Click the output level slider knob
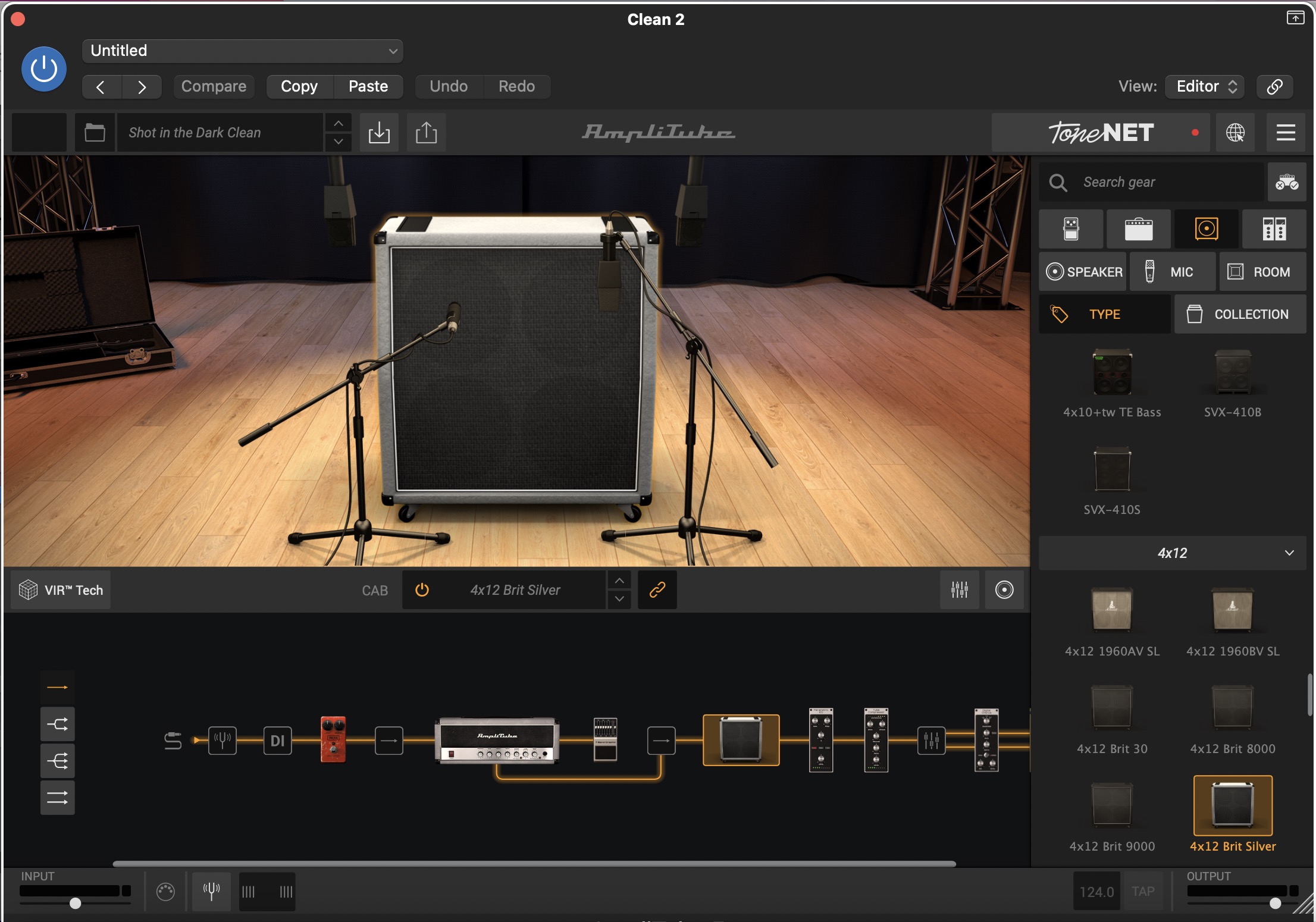The width and height of the screenshot is (1316, 922). [1275, 904]
